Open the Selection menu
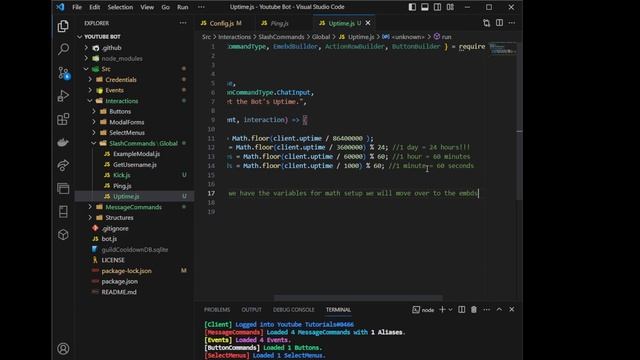640x360 pixels. [x=120, y=7]
